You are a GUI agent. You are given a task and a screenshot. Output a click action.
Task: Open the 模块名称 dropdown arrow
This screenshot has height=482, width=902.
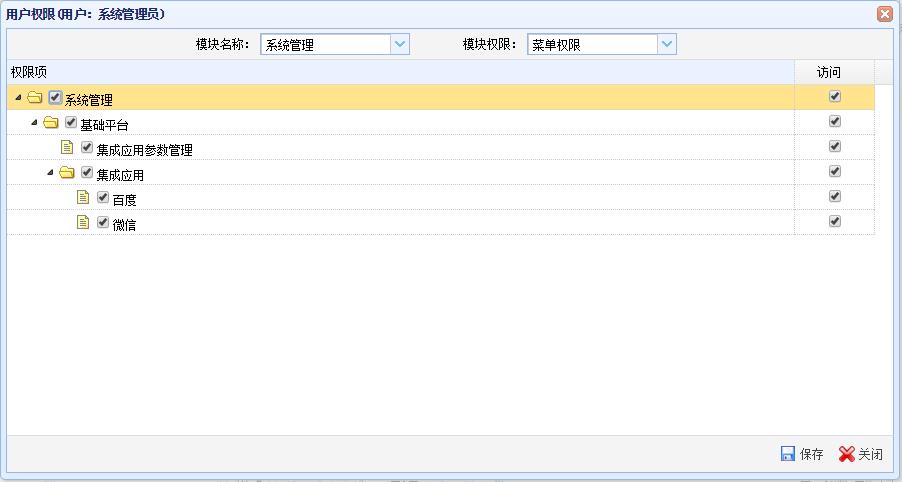tap(400, 44)
